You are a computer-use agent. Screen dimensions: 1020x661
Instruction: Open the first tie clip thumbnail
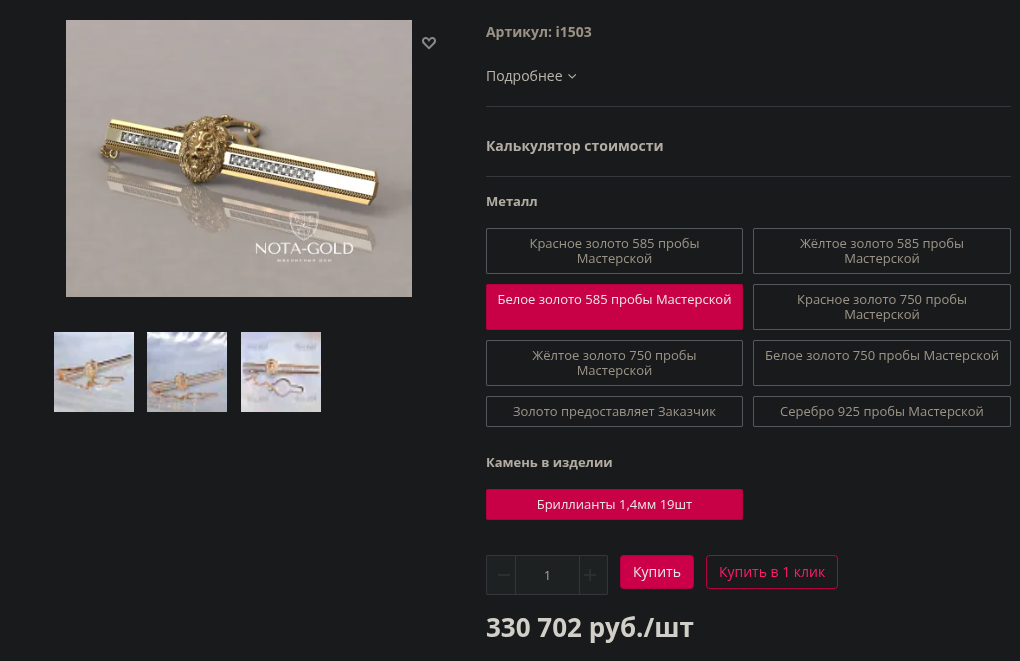[x=94, y=372]
